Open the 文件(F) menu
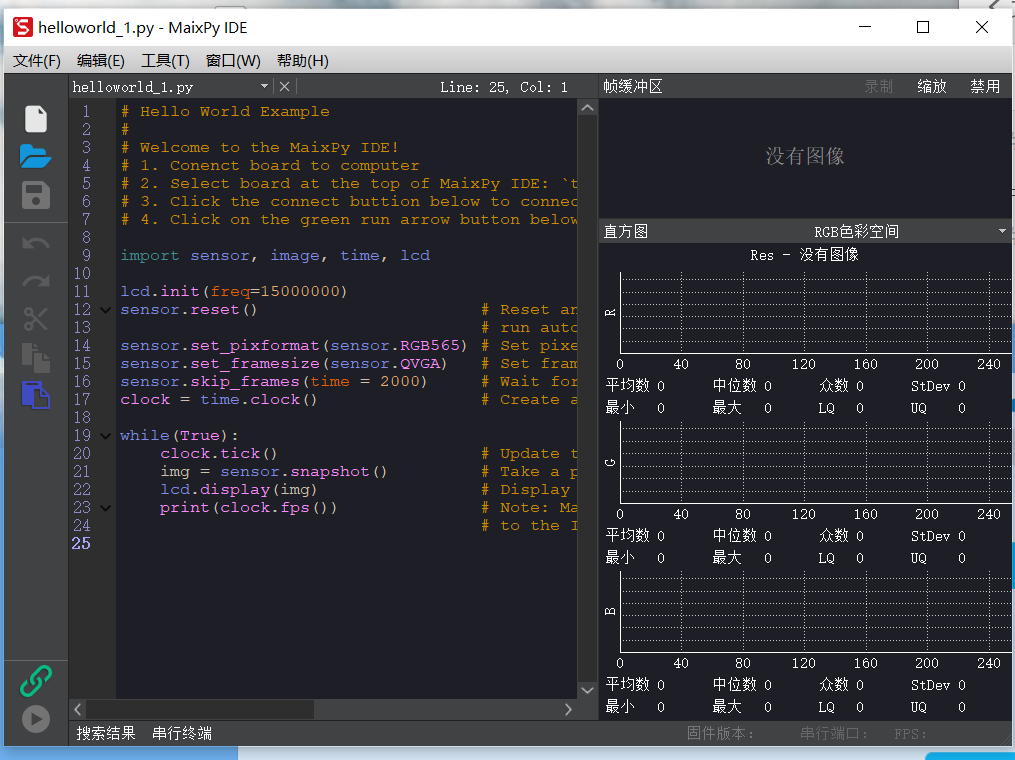 click(37, 61)
